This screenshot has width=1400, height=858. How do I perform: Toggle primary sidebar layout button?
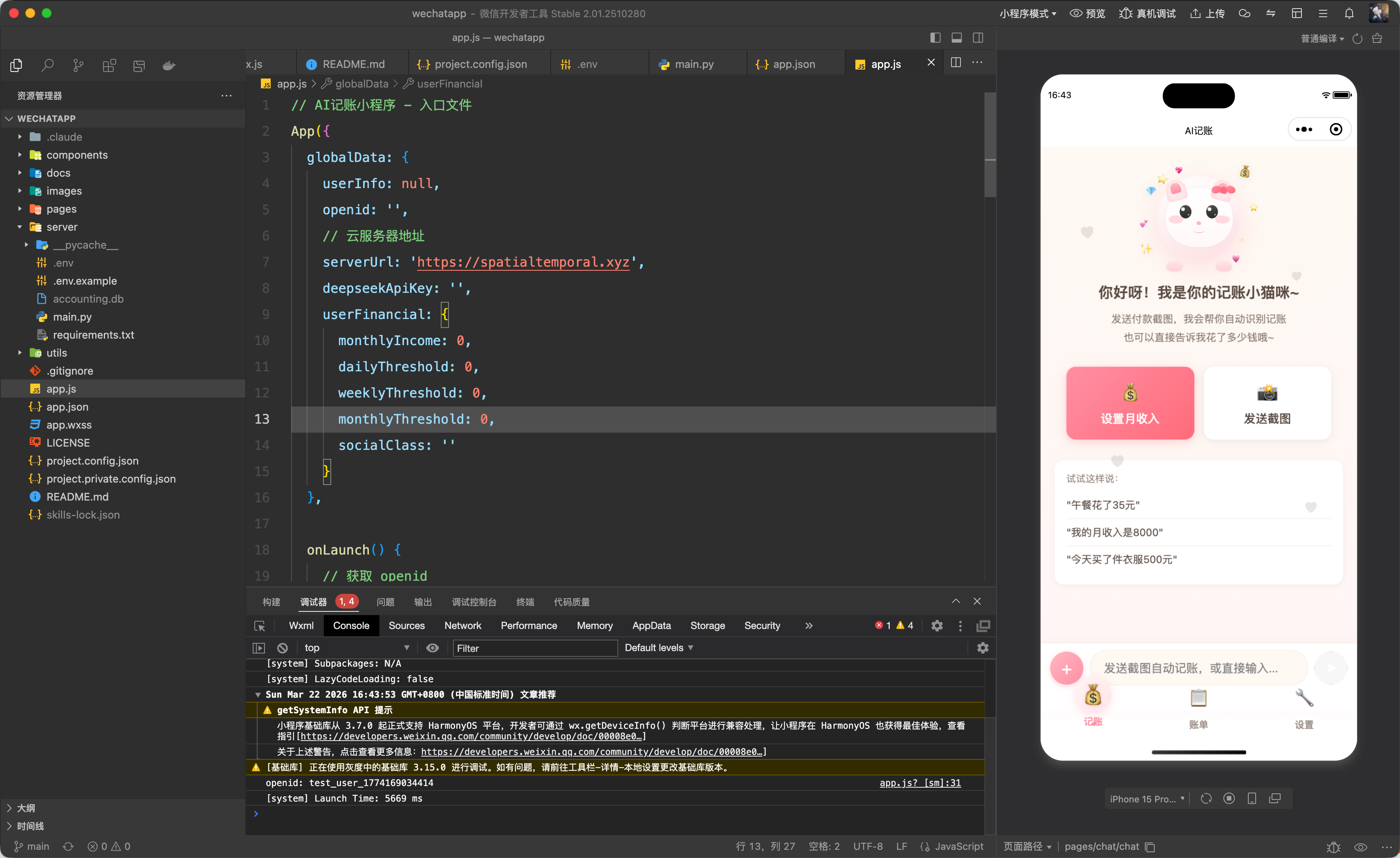(x=935, y=38)
